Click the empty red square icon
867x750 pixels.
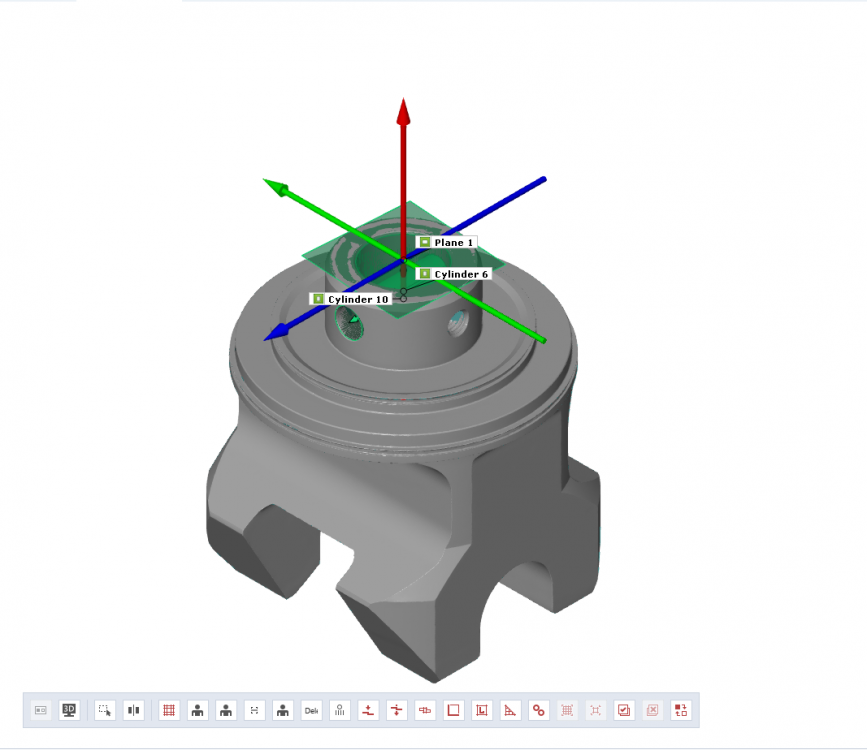[453, 710]
